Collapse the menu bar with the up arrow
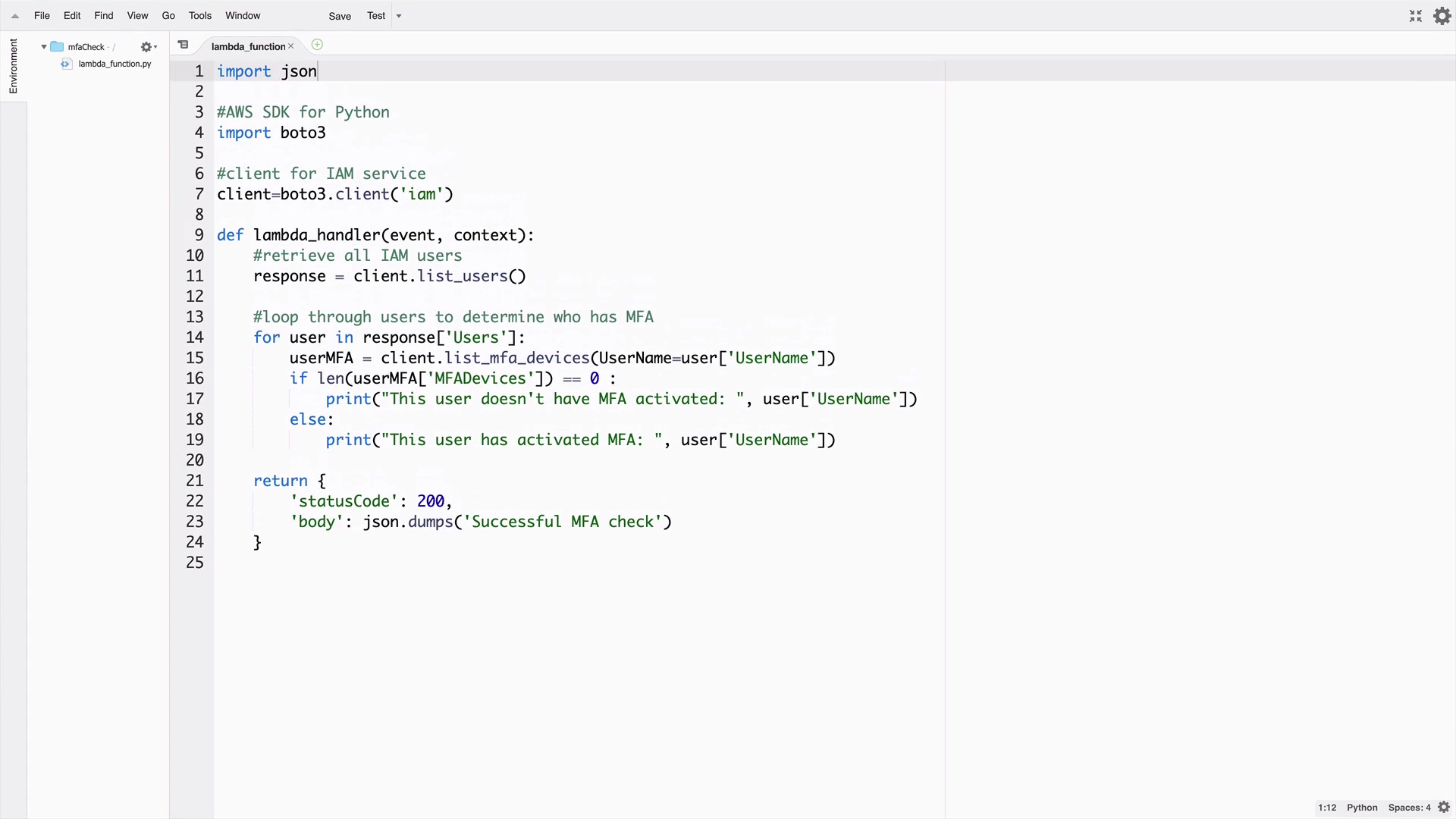The image size is (1456, 819). [15, 16]
